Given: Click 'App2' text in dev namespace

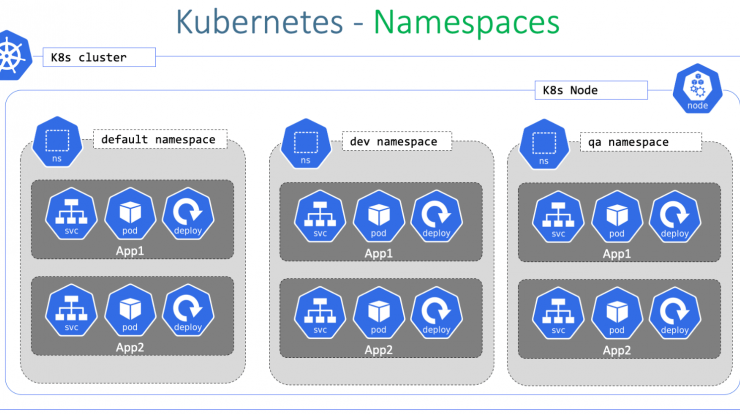Looking at the screenshot, I should tap(378, 350).
